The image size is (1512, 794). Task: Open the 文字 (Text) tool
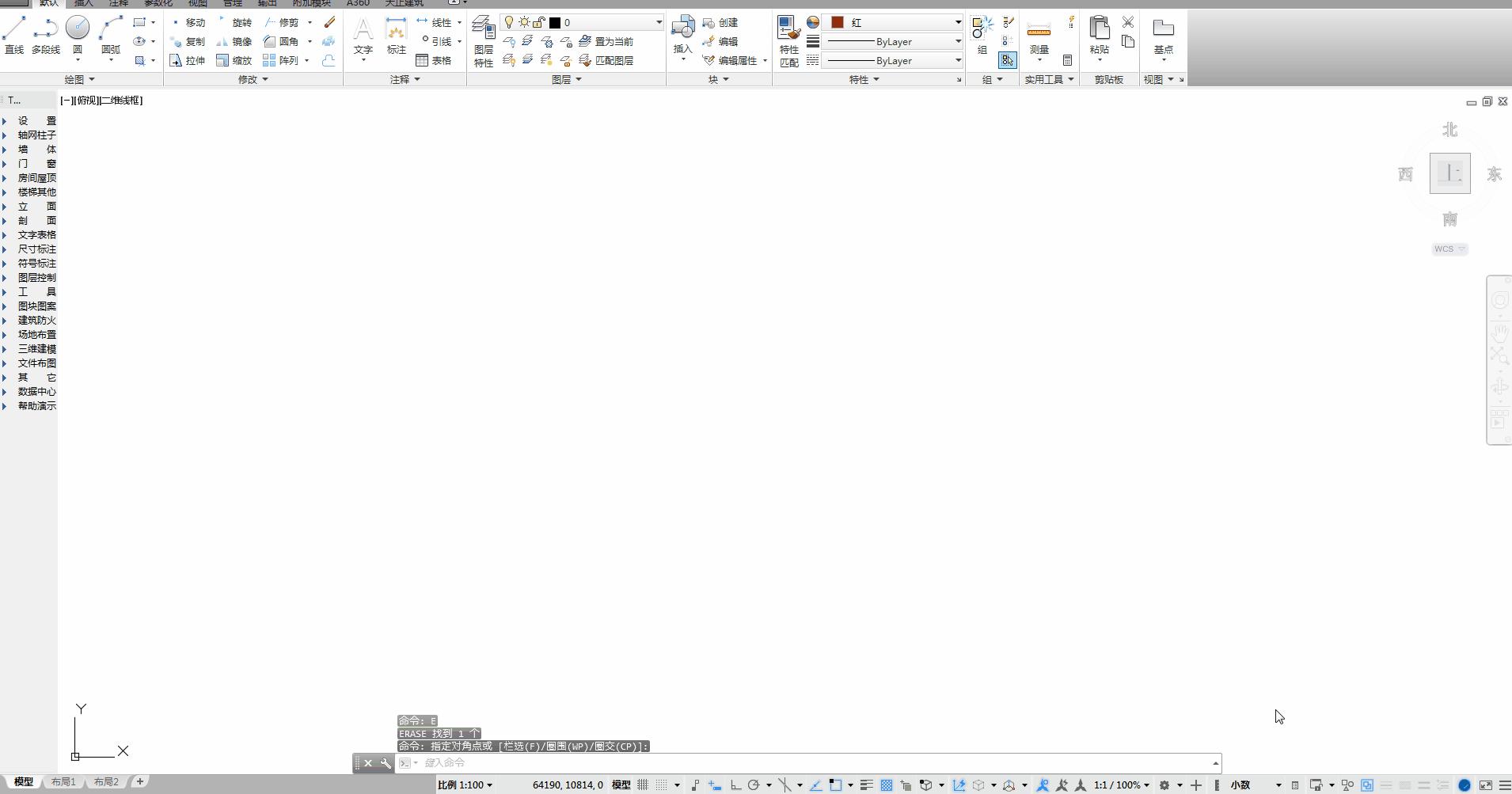[x=363, y=36]
